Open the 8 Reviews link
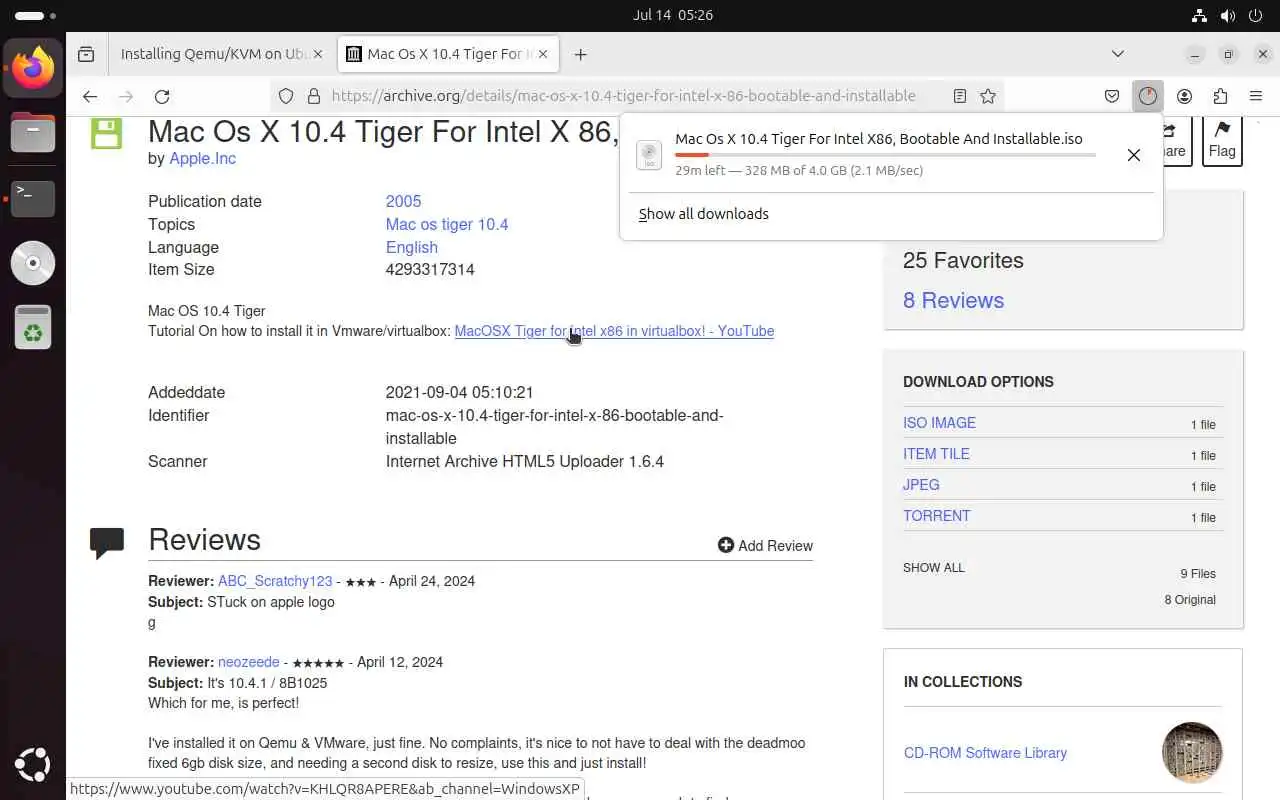This screenshot has width=1280, height=800. tap(953, 300)
